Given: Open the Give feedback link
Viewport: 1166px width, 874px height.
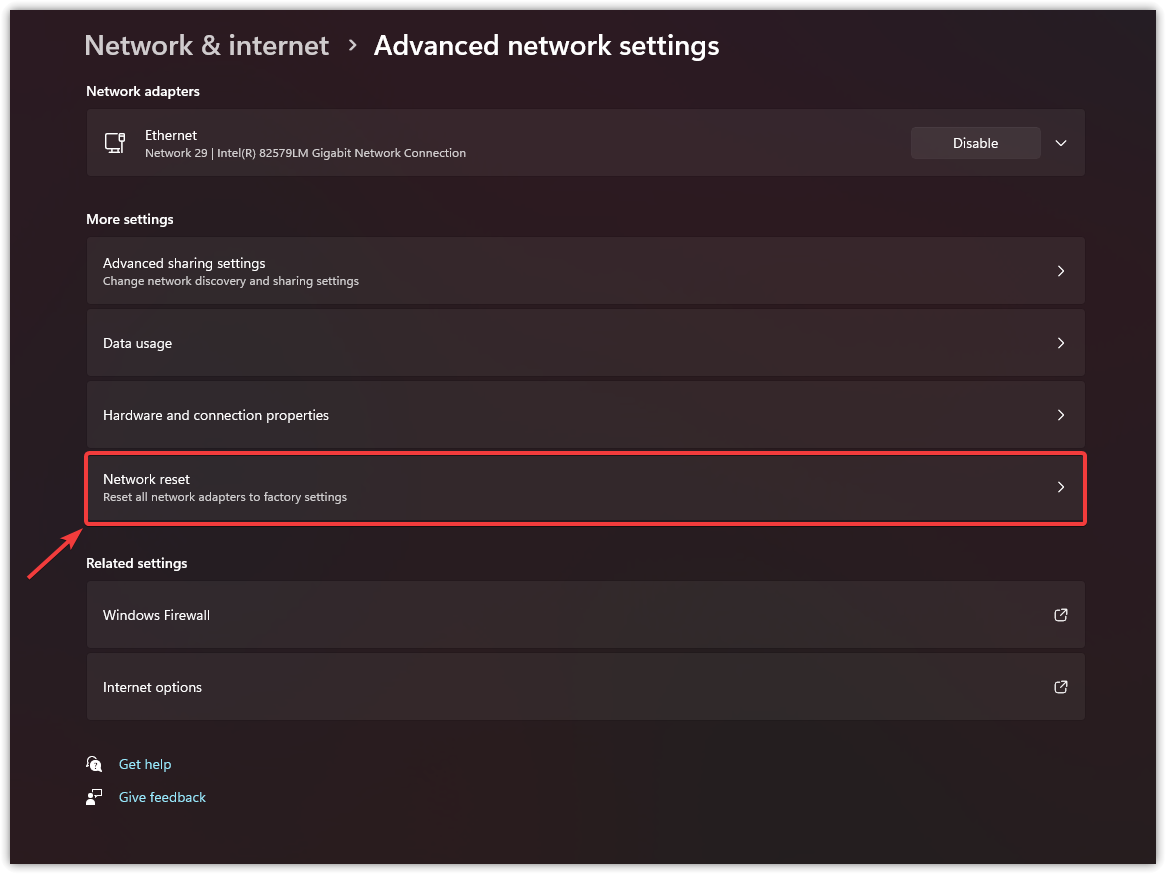Looking at the screenshot, I should pyautogui.click(x=162, y=797).
